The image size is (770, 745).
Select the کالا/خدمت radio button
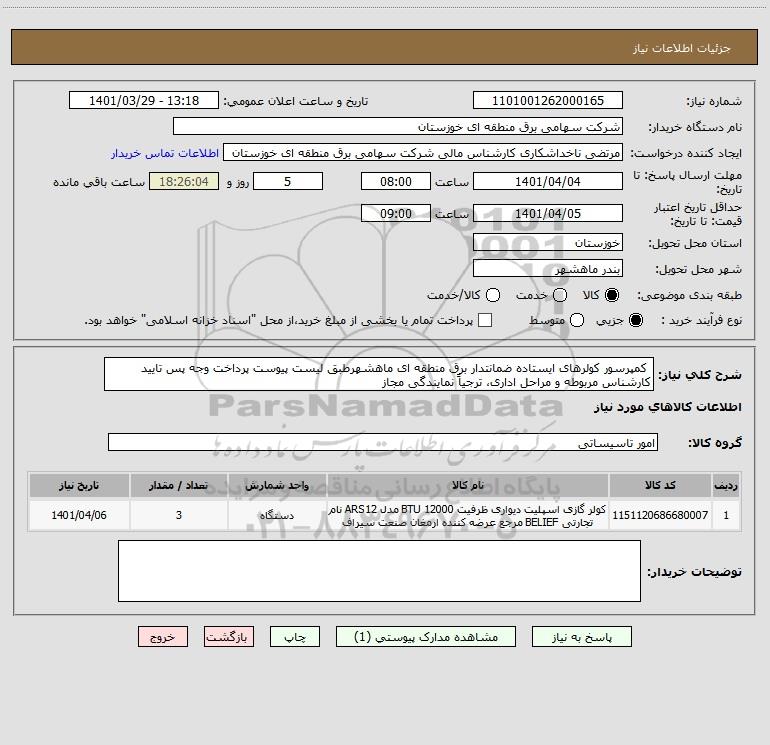(493, 295)
